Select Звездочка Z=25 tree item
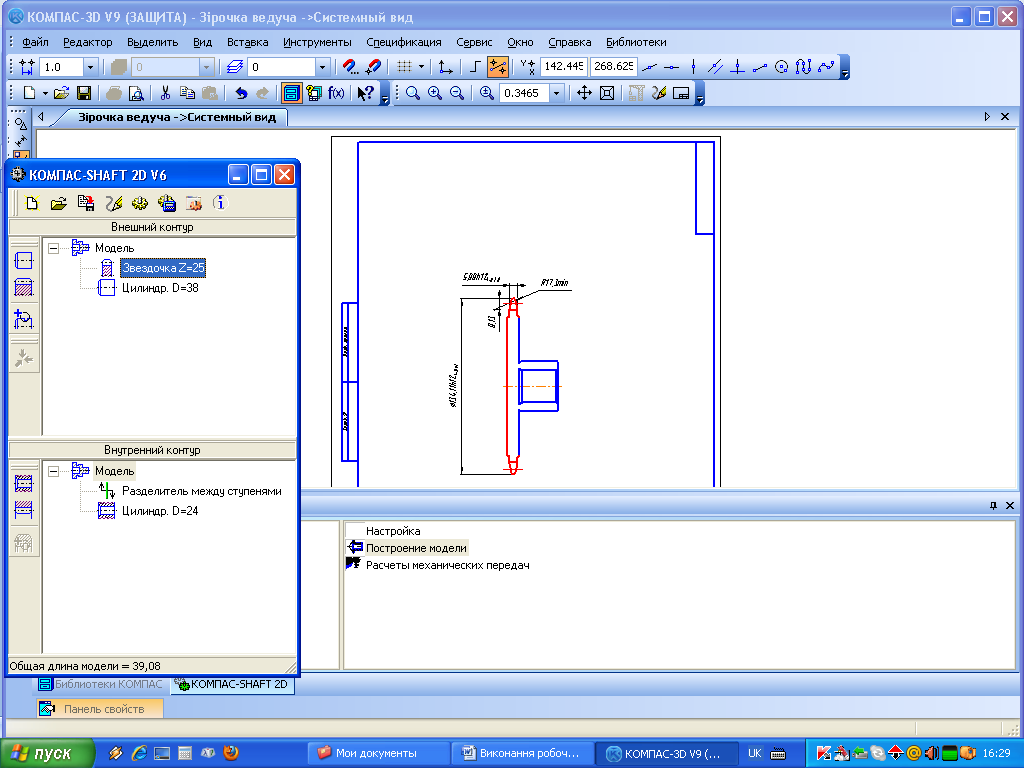 pyautogui.click(x=163, y=268)
